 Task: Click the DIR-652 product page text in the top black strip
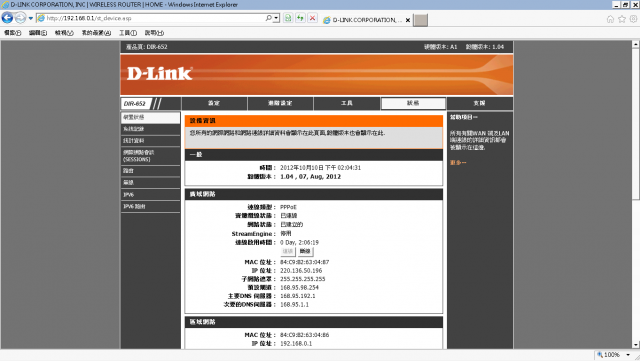[x=147, y=47]
